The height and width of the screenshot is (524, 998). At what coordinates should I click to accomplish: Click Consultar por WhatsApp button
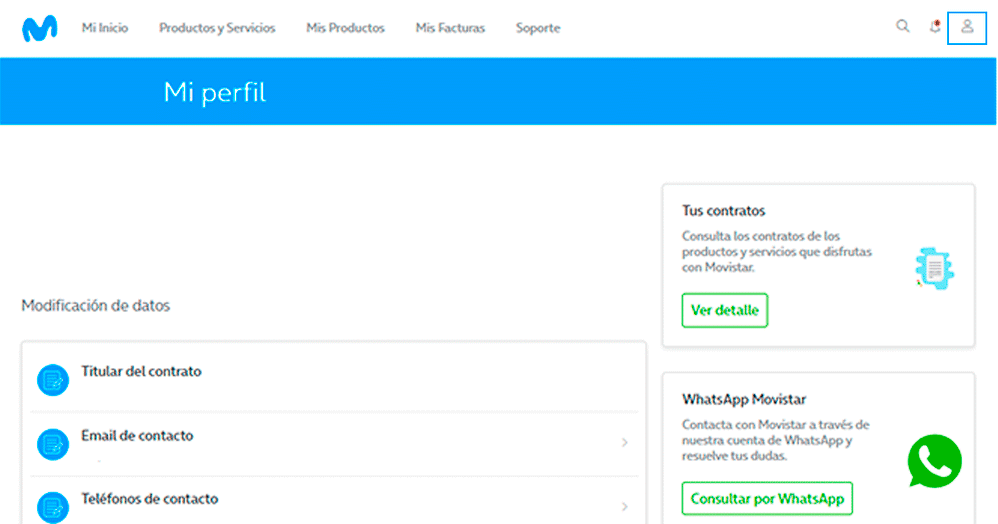(x=767, y=499)
